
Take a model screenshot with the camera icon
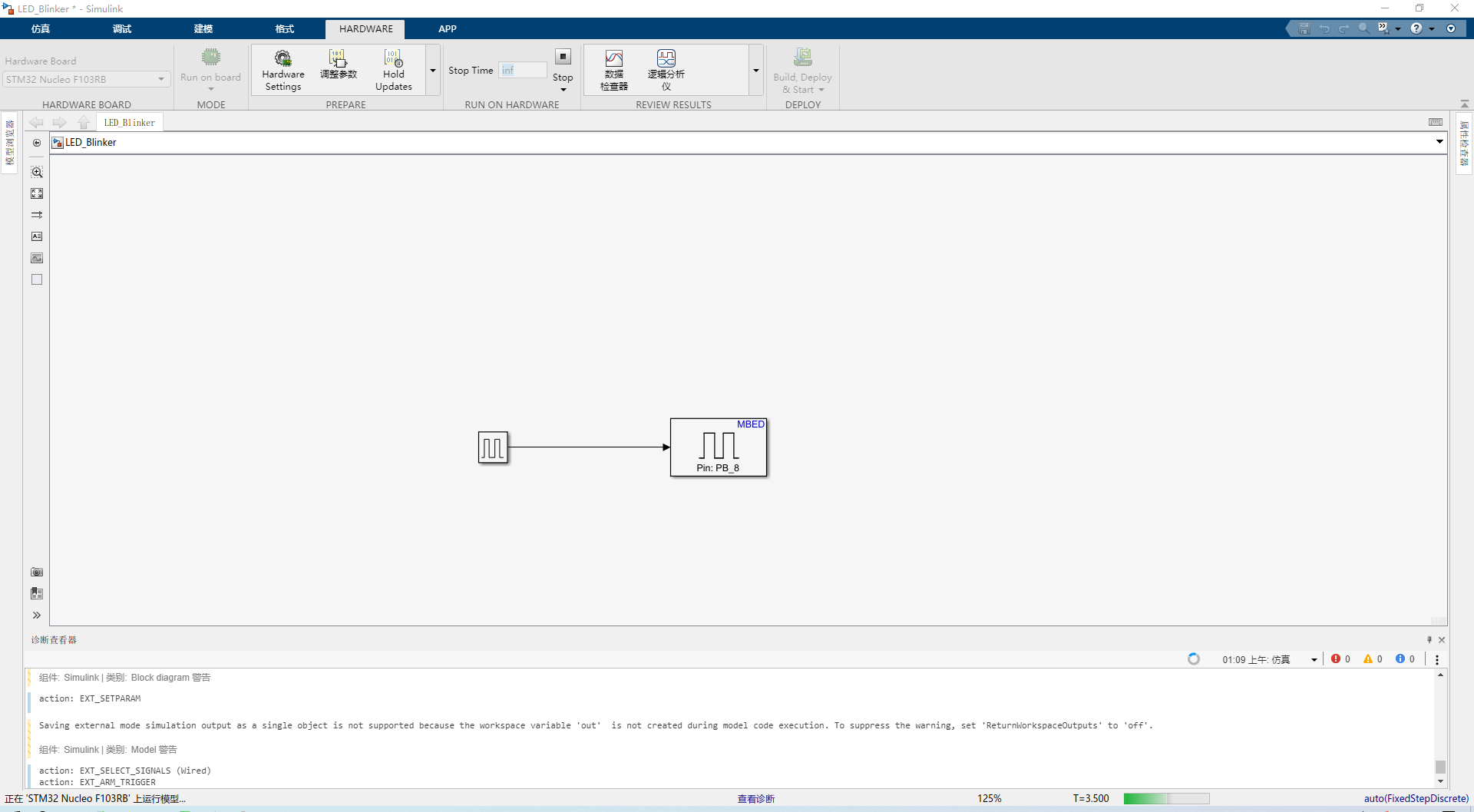[x=36, y=572]
